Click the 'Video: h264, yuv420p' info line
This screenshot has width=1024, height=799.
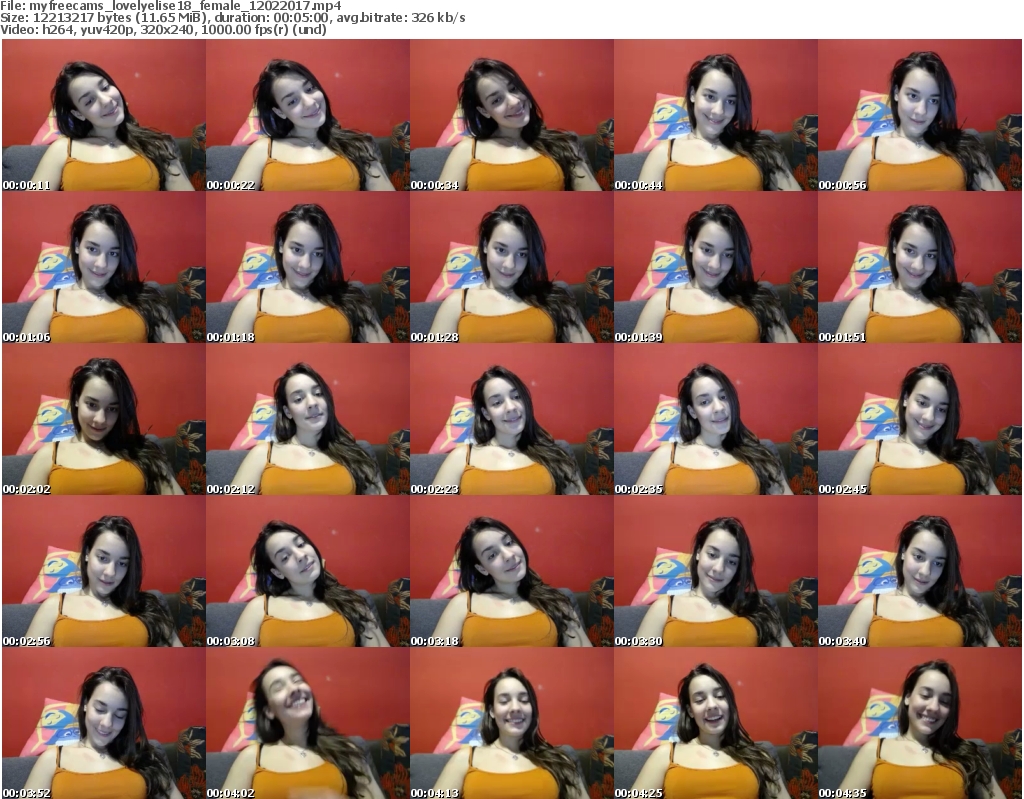coord(163,29)
